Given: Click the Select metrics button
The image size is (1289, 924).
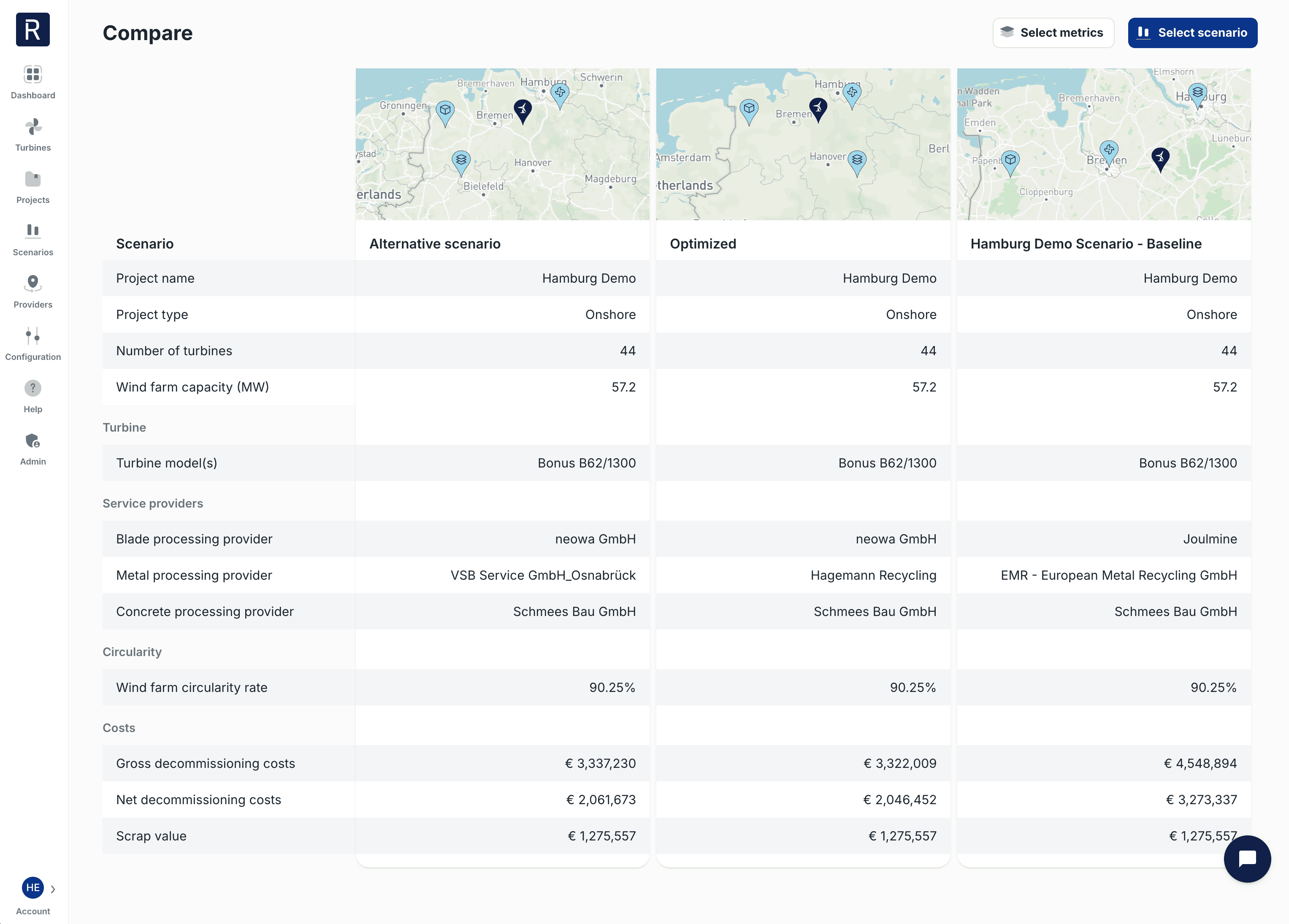Looking at the screenshot, I should [x=1053, y=33].
